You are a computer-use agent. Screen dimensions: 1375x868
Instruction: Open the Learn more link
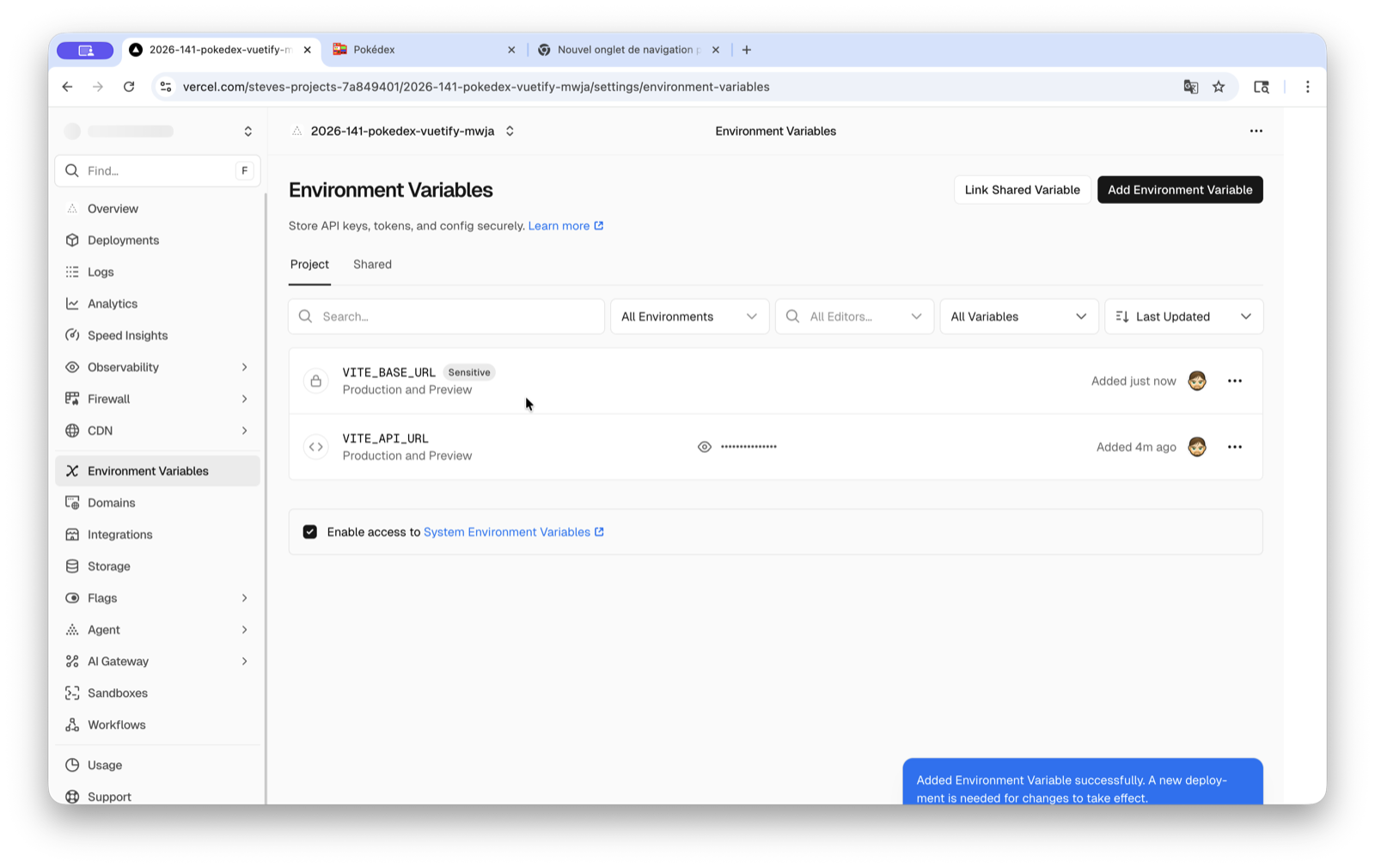click(x=559, y=225)
